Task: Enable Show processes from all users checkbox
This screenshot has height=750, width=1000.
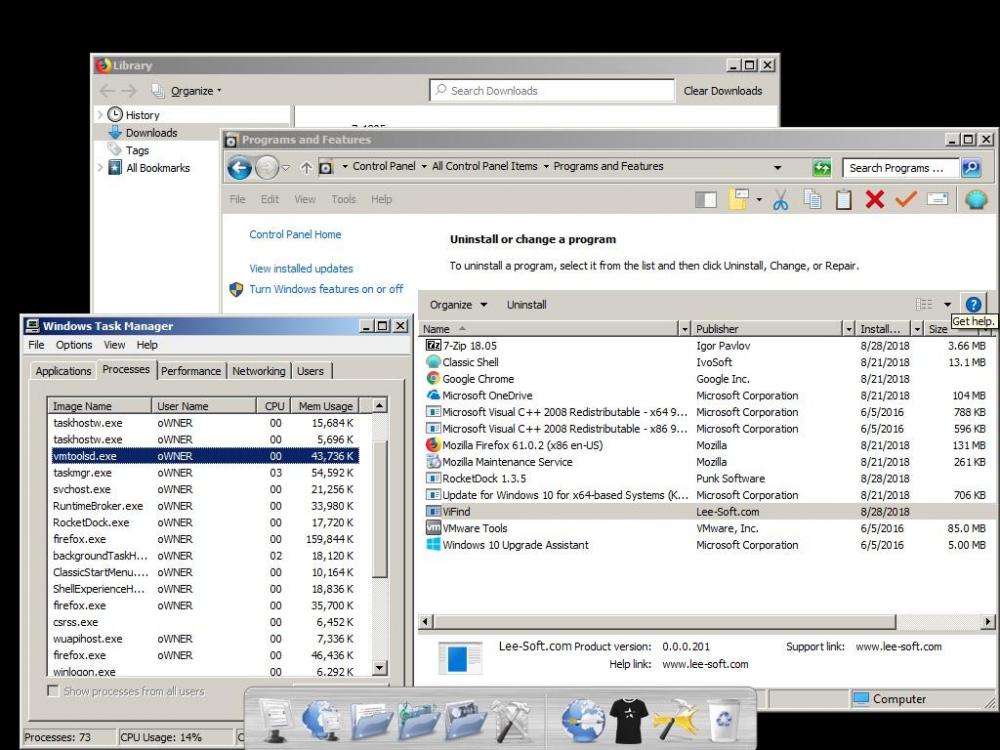Action: pos(54,692)
